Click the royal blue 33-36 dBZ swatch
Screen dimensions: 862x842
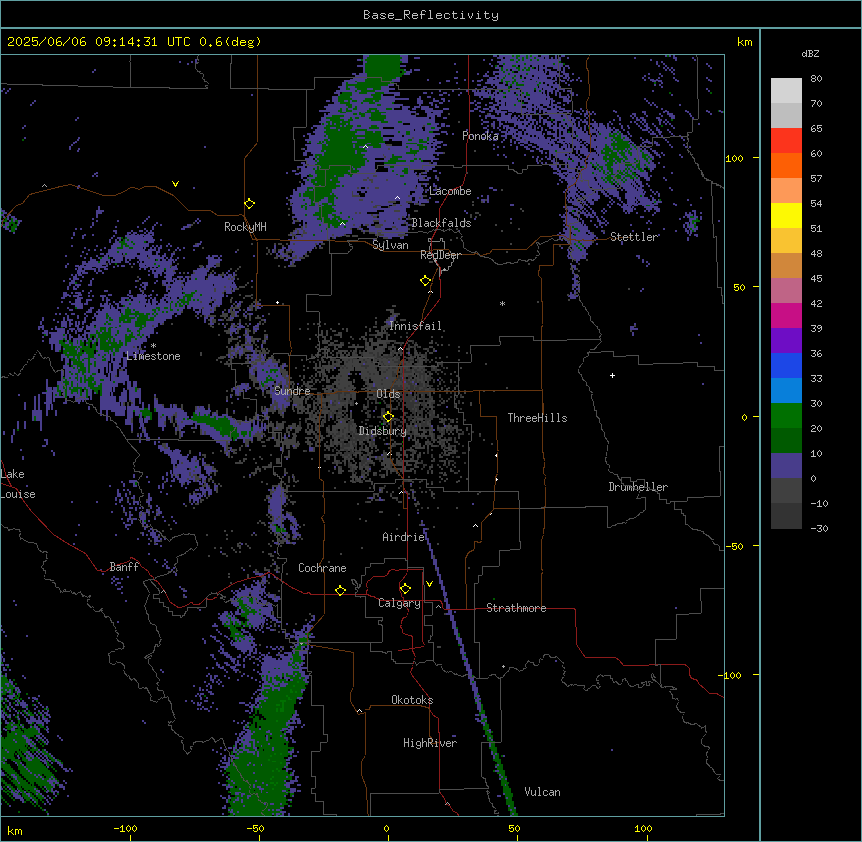coord(786,365)
